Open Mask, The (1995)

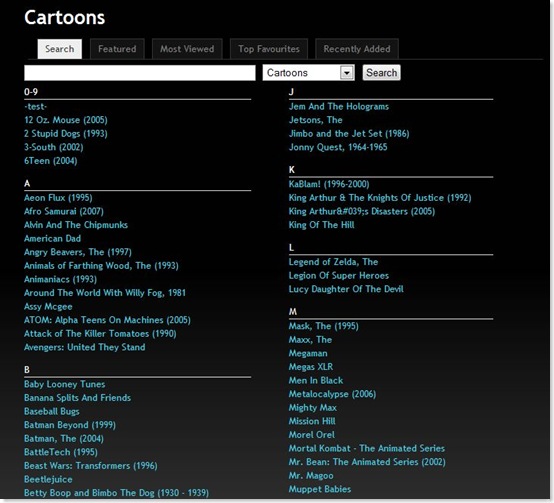324,326
